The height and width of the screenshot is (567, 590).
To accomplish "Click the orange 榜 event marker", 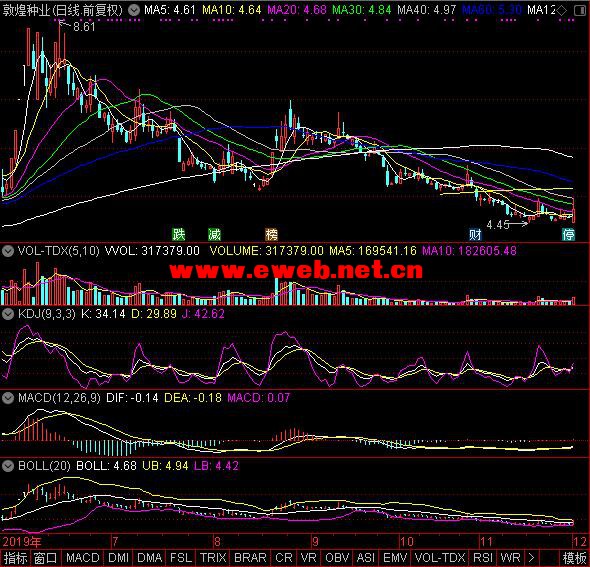I will click(x=271, y=234).
